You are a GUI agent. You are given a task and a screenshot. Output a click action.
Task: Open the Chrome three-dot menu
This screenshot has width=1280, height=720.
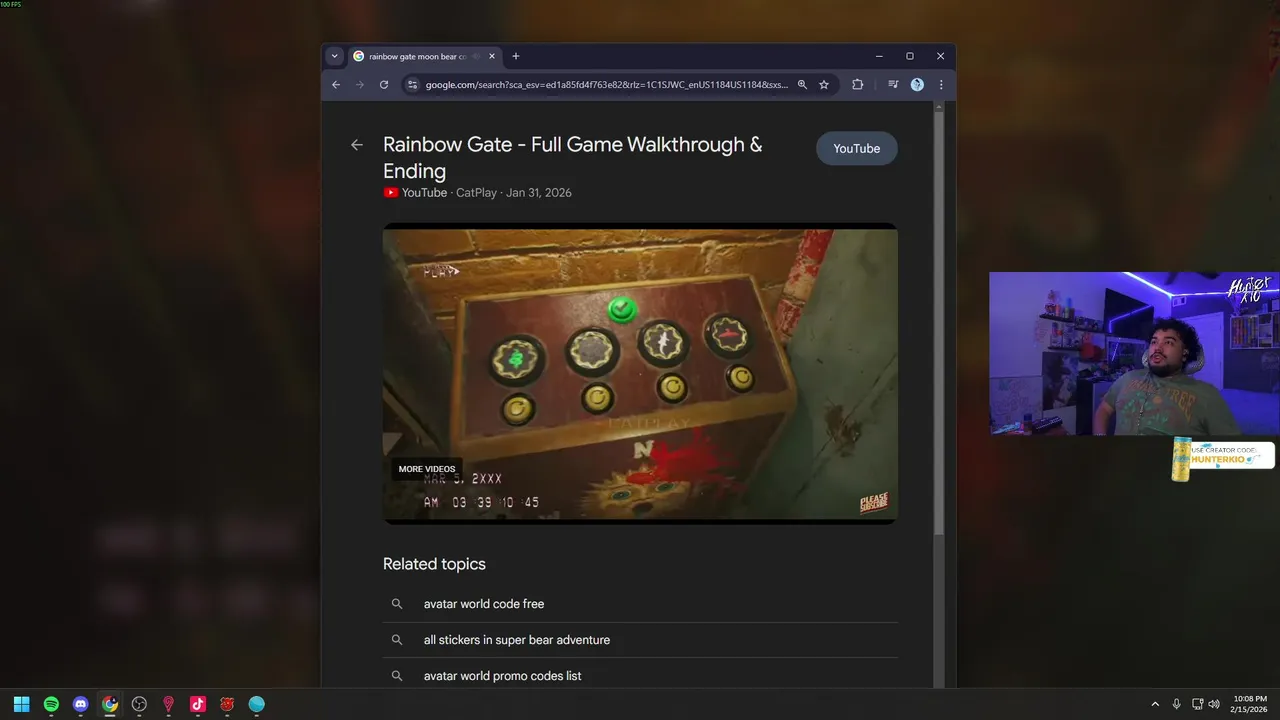(x=941, y=85)
